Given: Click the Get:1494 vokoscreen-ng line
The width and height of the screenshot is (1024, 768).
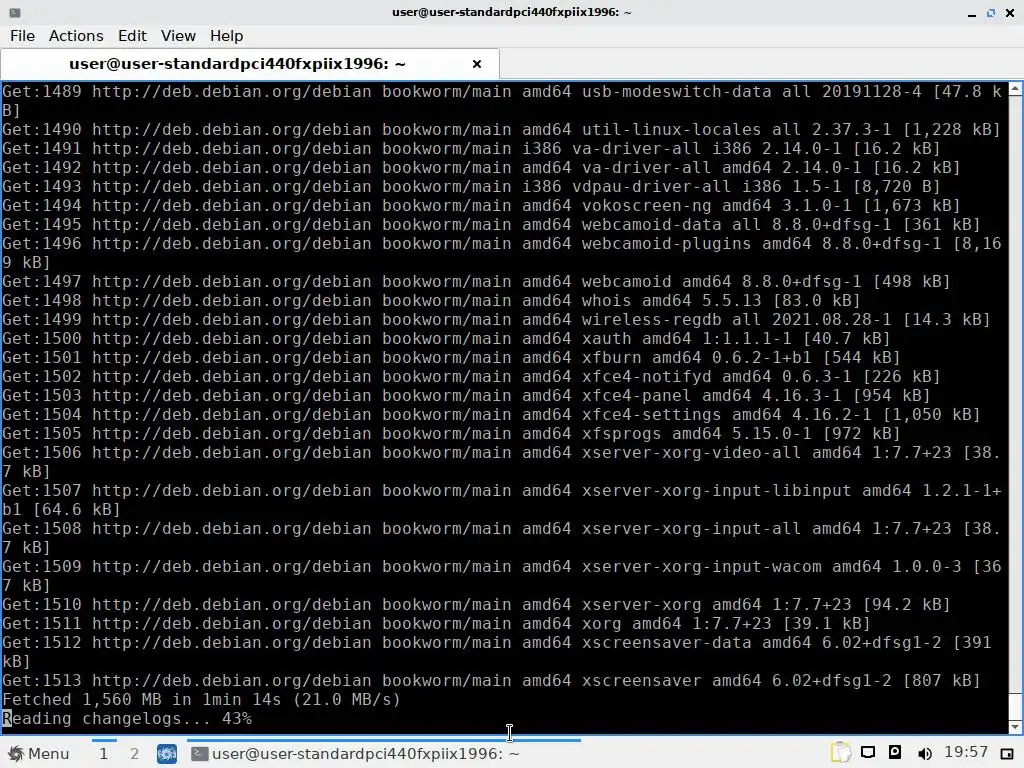Looking at the screenshot, I should (481, 205).
